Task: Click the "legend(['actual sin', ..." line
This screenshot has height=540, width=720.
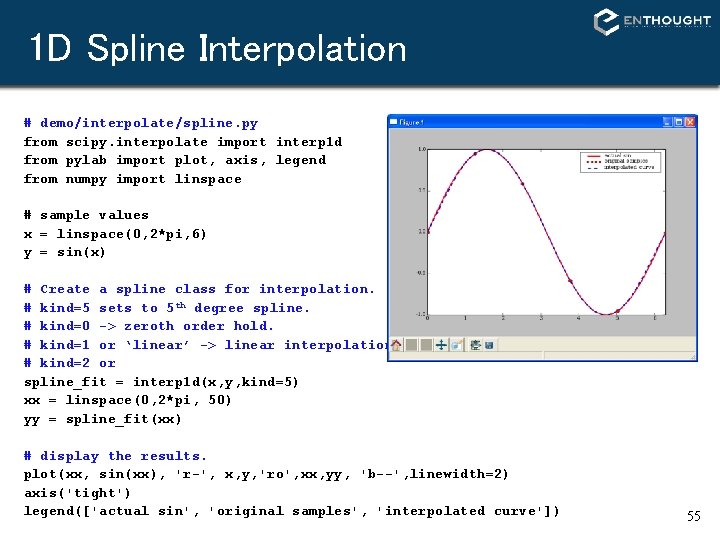Action: tap(292, 512)
